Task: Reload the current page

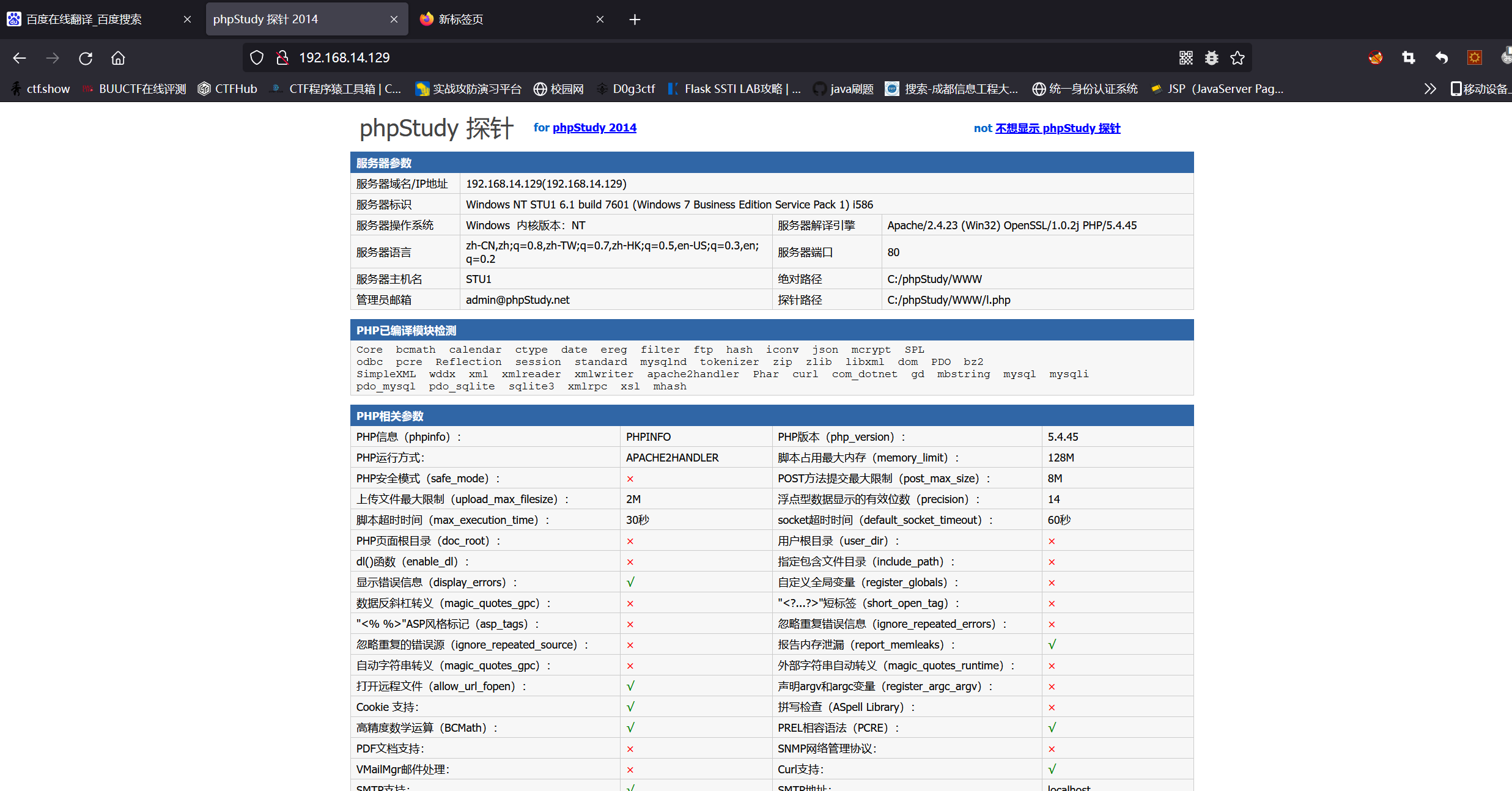Action: (86, 58)
